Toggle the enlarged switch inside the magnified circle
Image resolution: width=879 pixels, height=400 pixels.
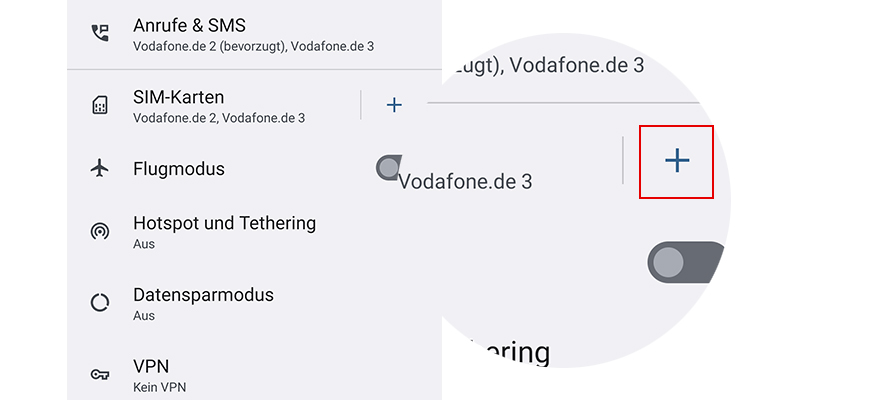(x=686, y=263)
